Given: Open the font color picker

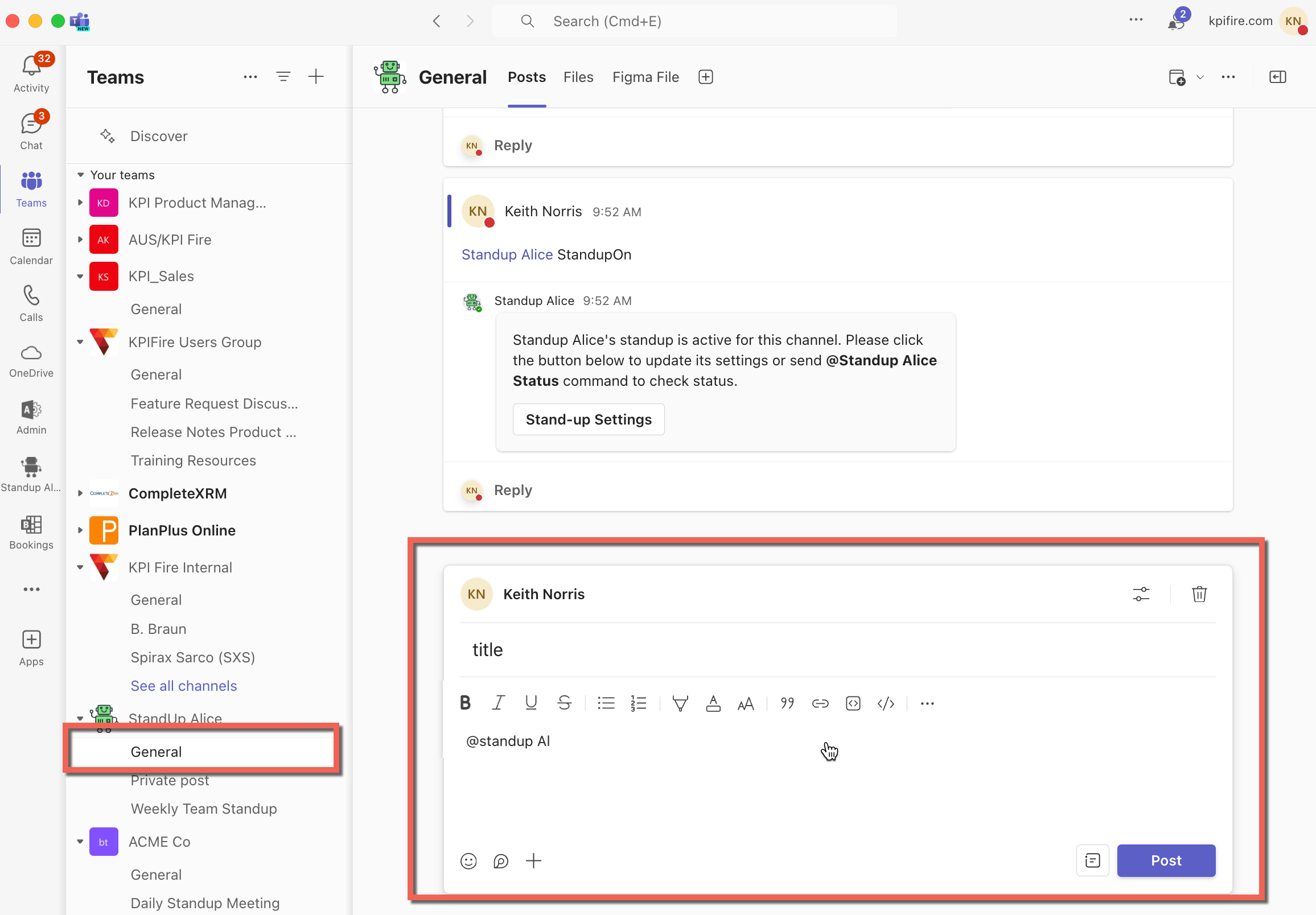Looking at the screenshot, I should click(713, 703).
